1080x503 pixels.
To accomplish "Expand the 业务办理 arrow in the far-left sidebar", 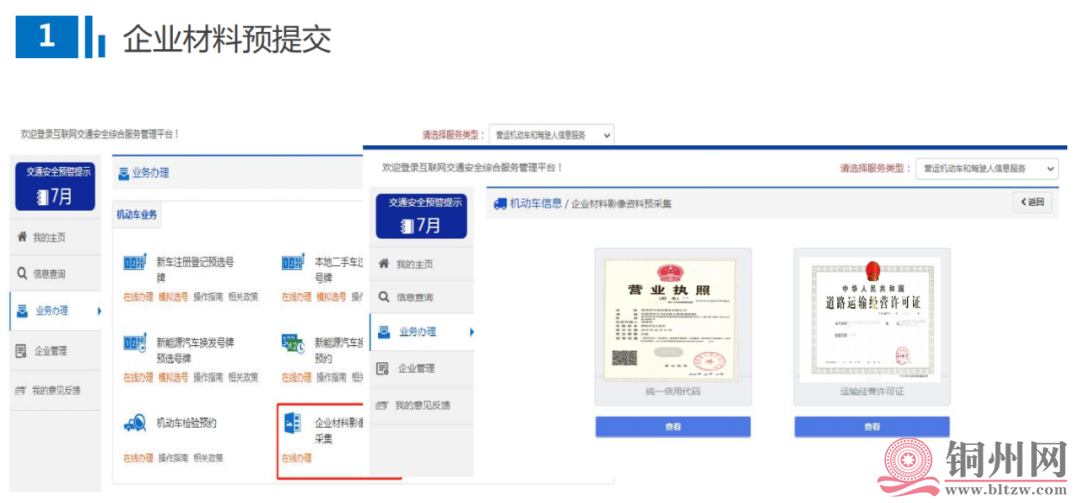I will click(98, 311).
